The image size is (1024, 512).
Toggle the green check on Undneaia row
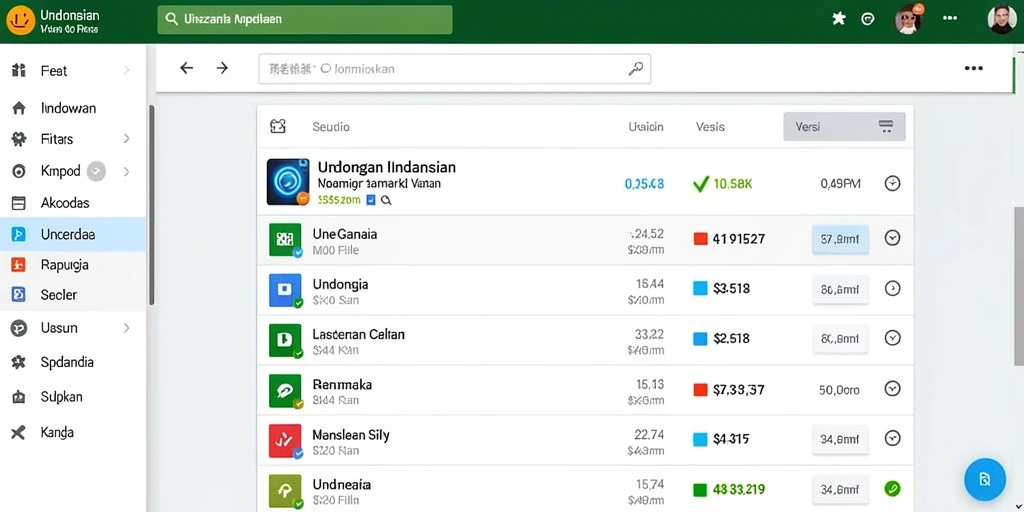(892, 488)
